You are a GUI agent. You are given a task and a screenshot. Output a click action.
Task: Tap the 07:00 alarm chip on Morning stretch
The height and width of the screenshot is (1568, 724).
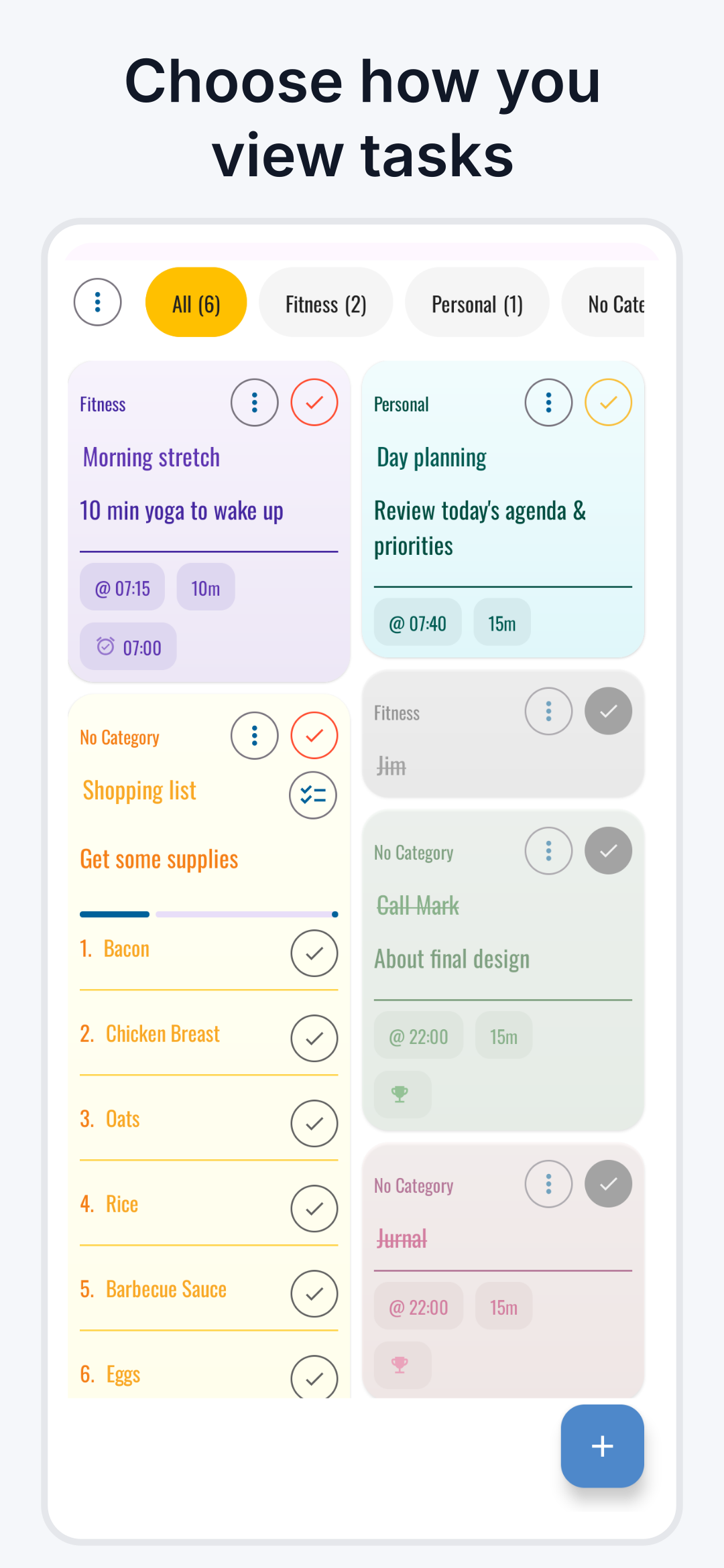[128, 647]
